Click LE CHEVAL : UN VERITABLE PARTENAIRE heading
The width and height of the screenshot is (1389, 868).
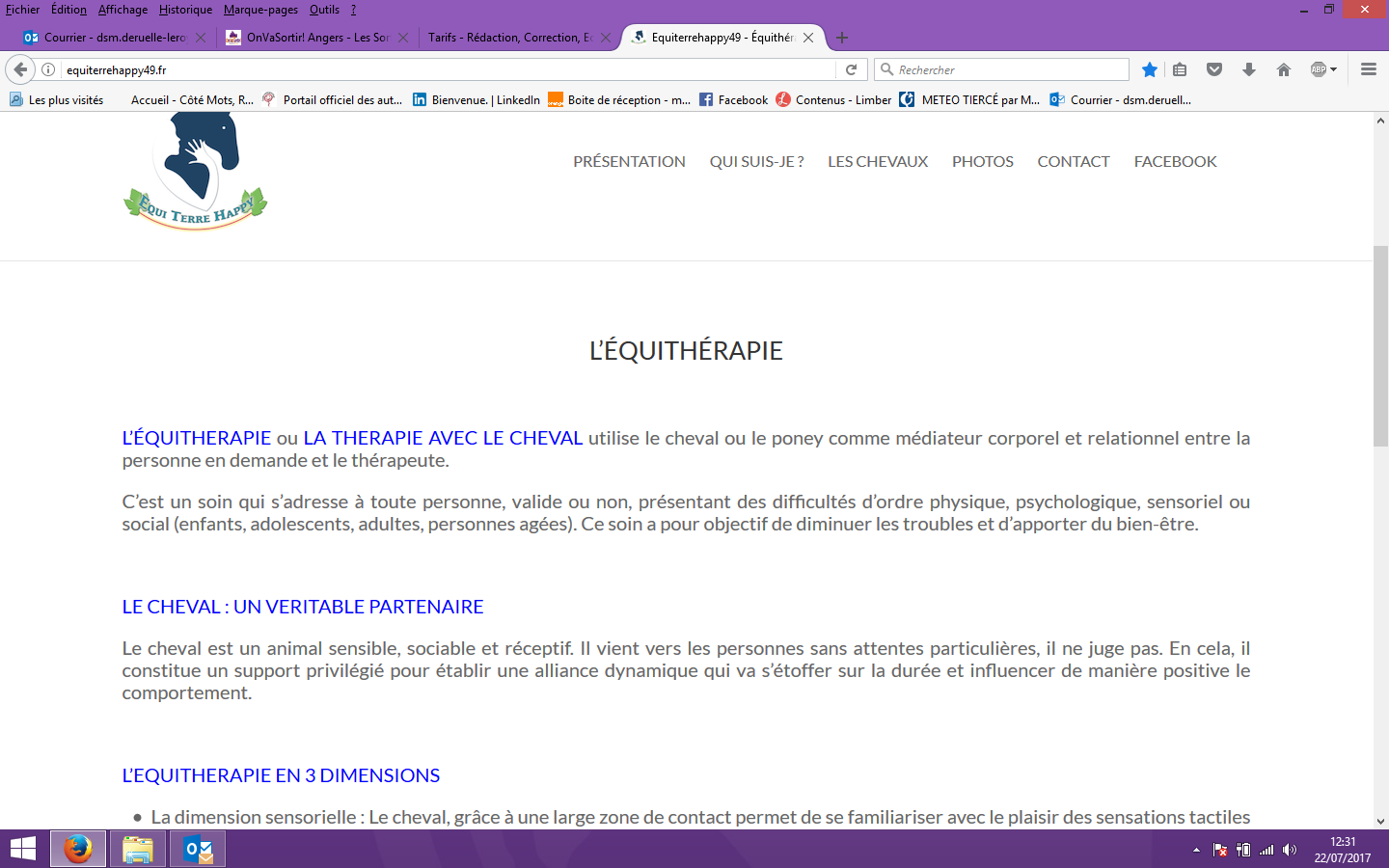point(303,607)
